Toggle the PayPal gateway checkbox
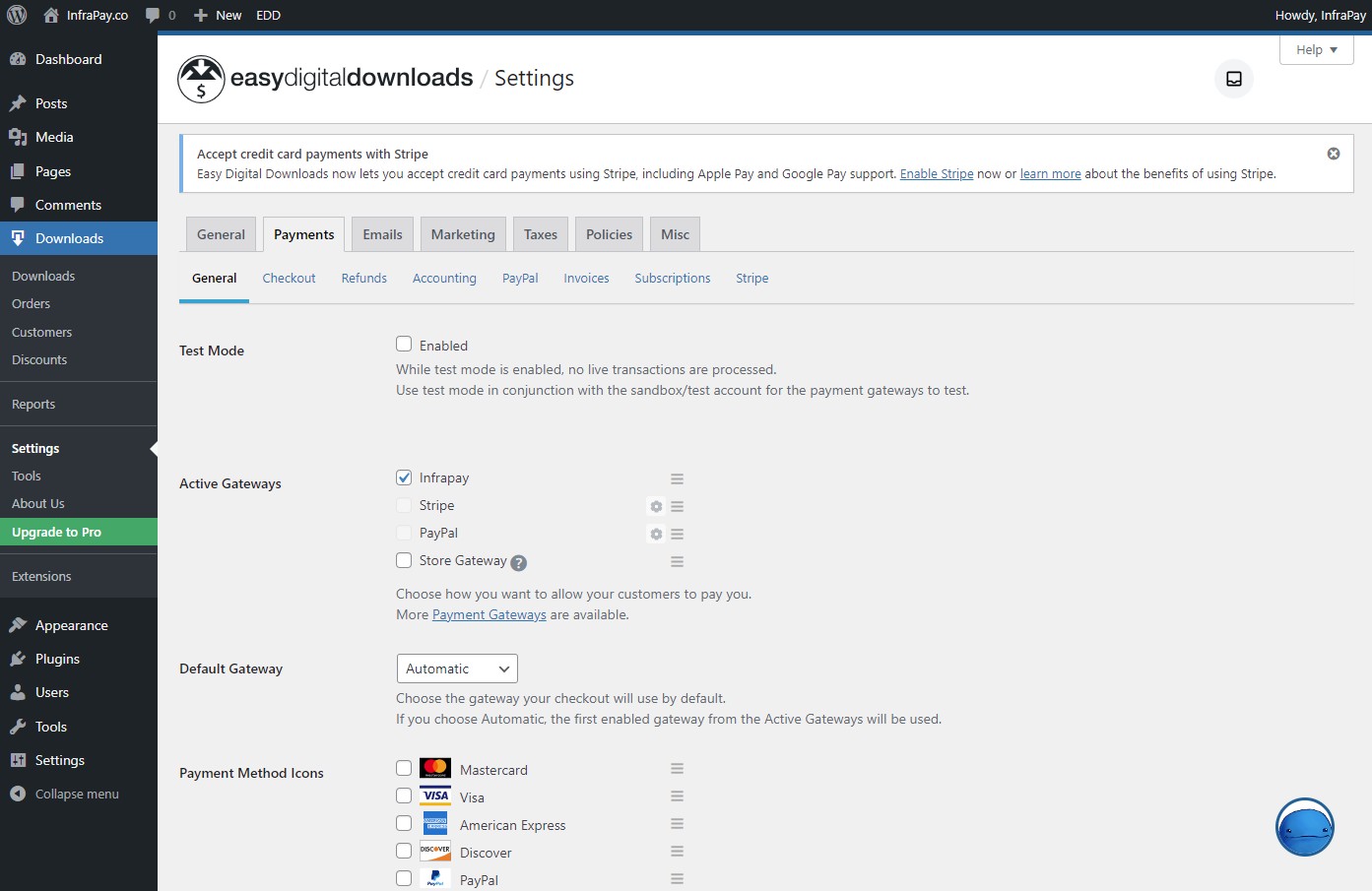This screenshot has width=1372, height=891. pyautogui.click(x=404, y=533)
